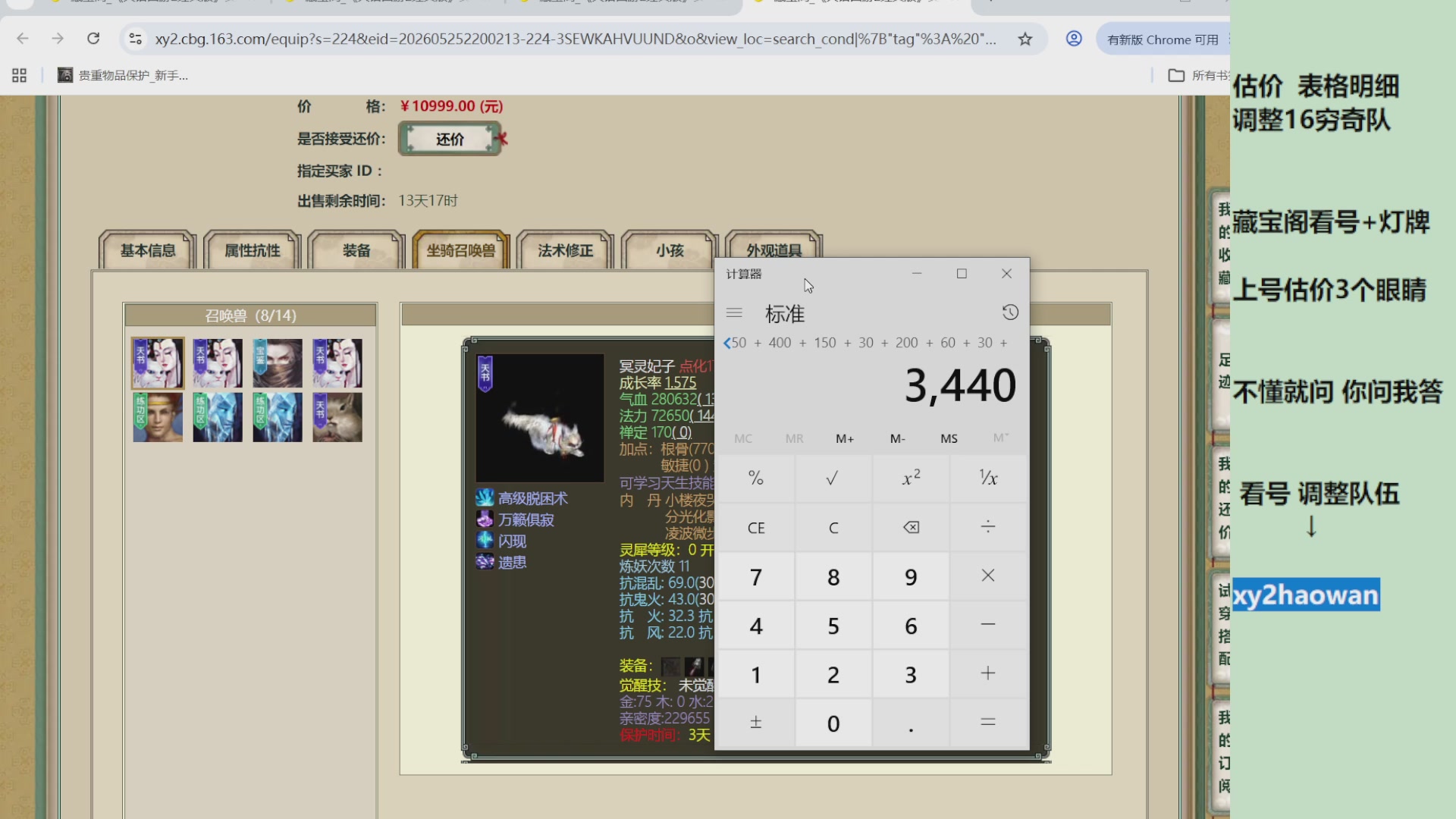Click CE clear entry key

756,527
